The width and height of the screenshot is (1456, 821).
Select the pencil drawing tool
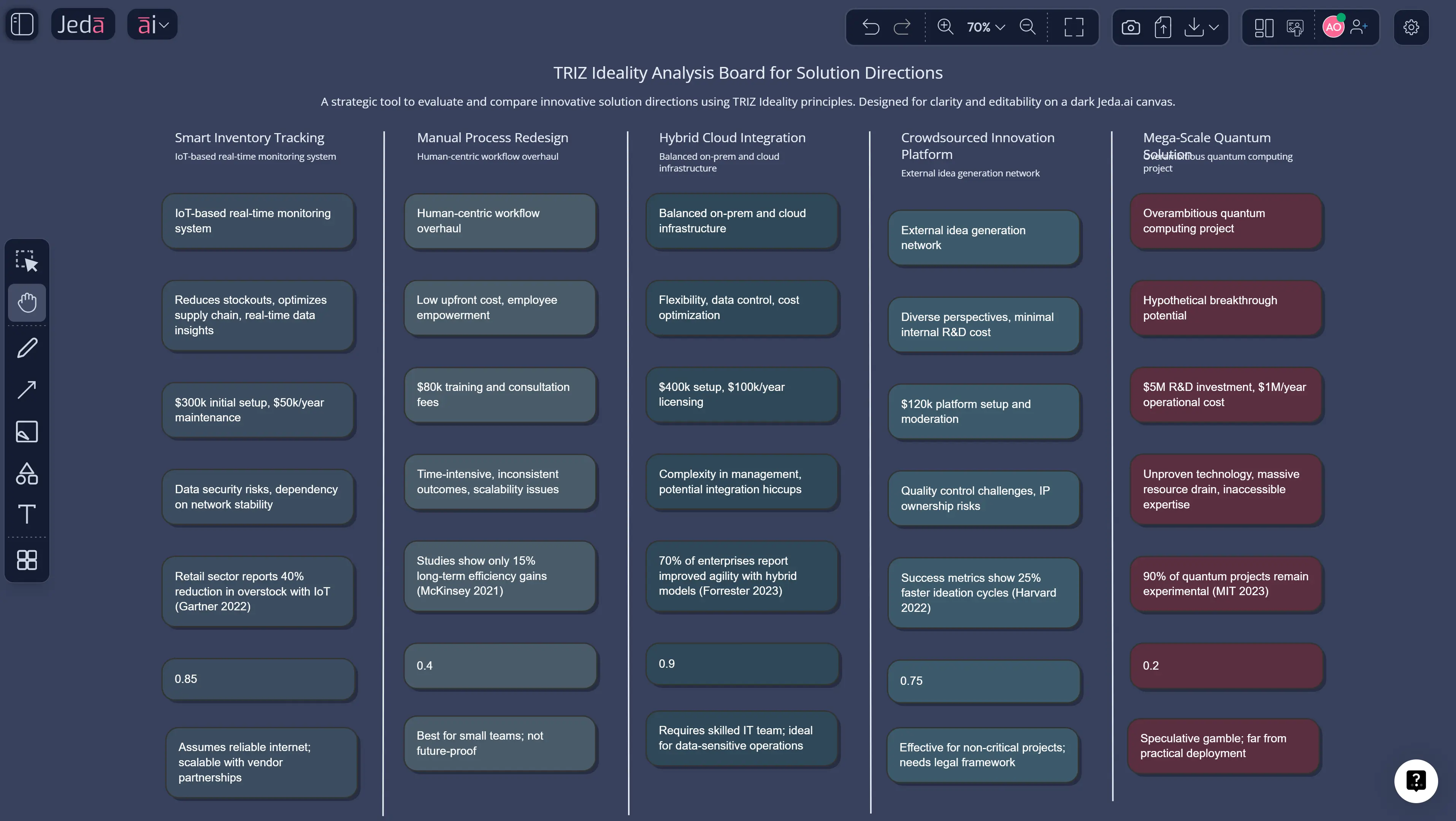(x=27, y=348)
